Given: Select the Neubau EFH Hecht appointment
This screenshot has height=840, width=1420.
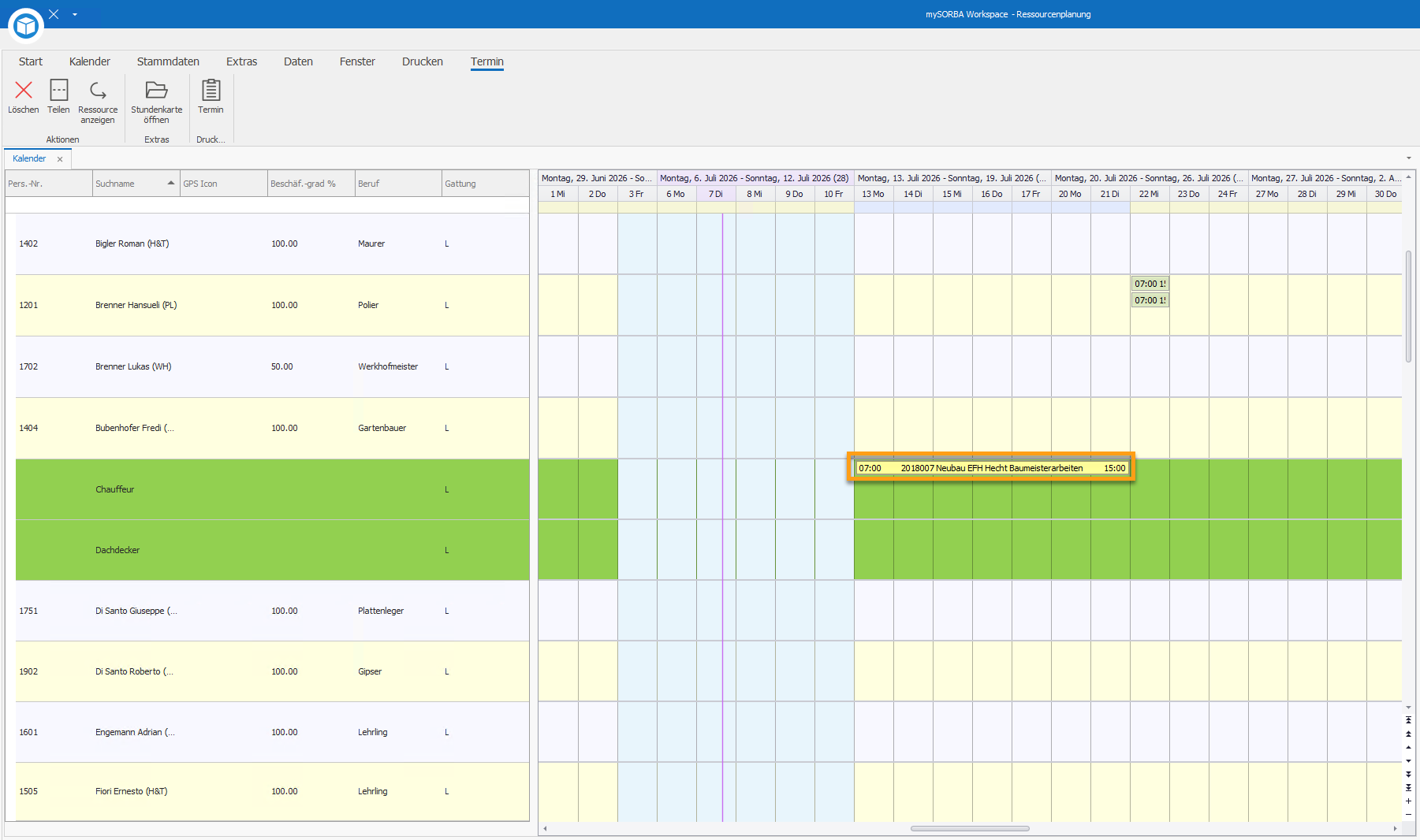Looking at the screenshot, I should [992, 468].
